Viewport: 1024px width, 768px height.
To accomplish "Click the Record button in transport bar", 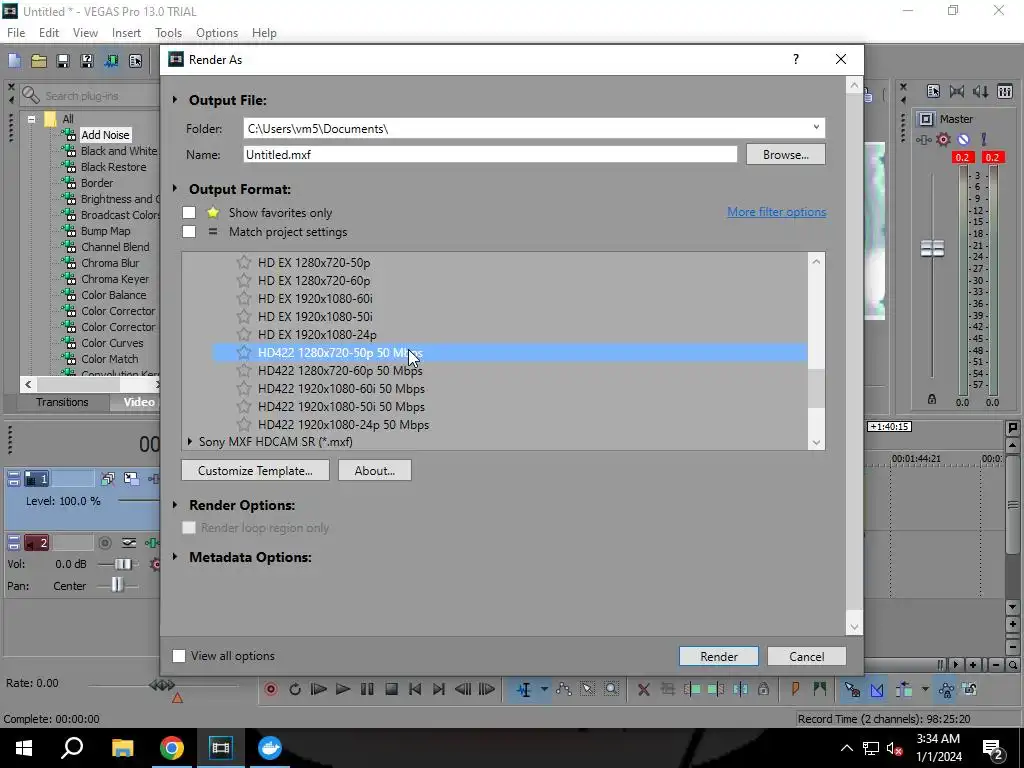I will [271, 689].
